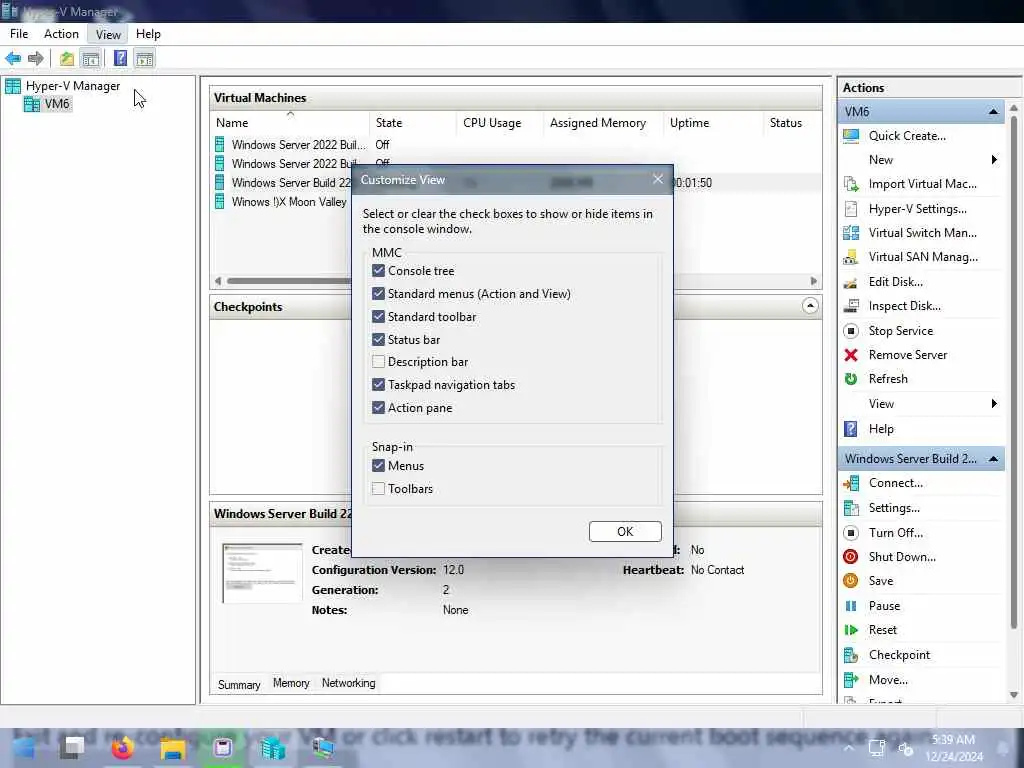Select VM6 in the console tree
1024x768 pixels.
(x=57, y=104)
